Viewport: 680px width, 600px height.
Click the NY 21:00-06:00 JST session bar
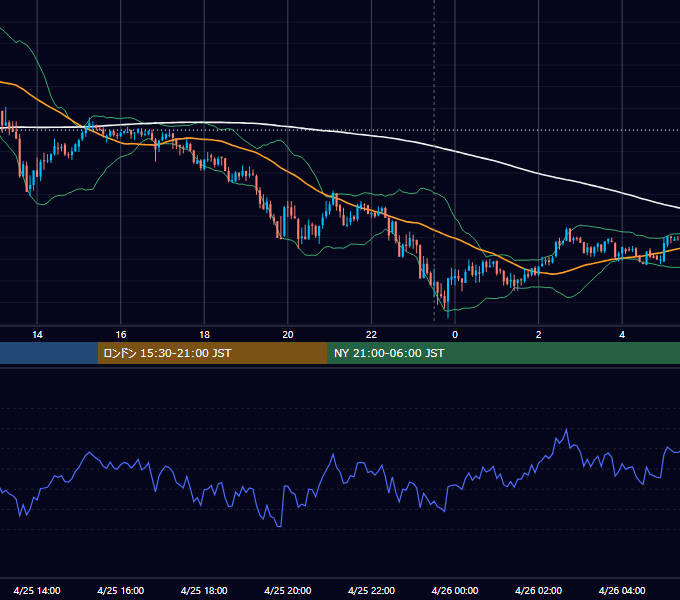click(x=503, y=353)
